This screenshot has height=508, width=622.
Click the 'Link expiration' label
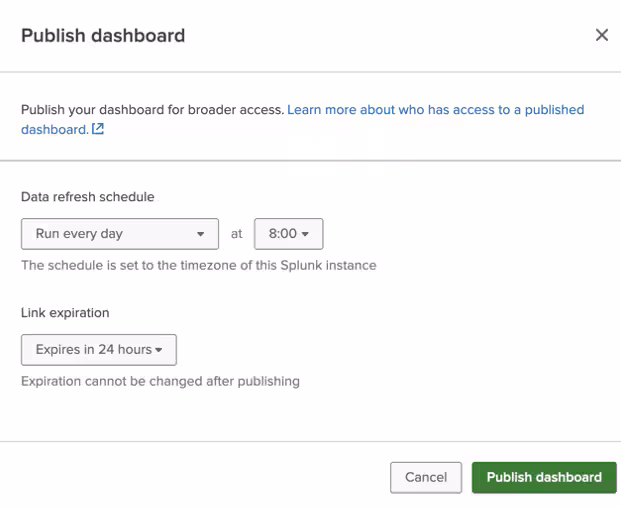[x=65, y=313]
